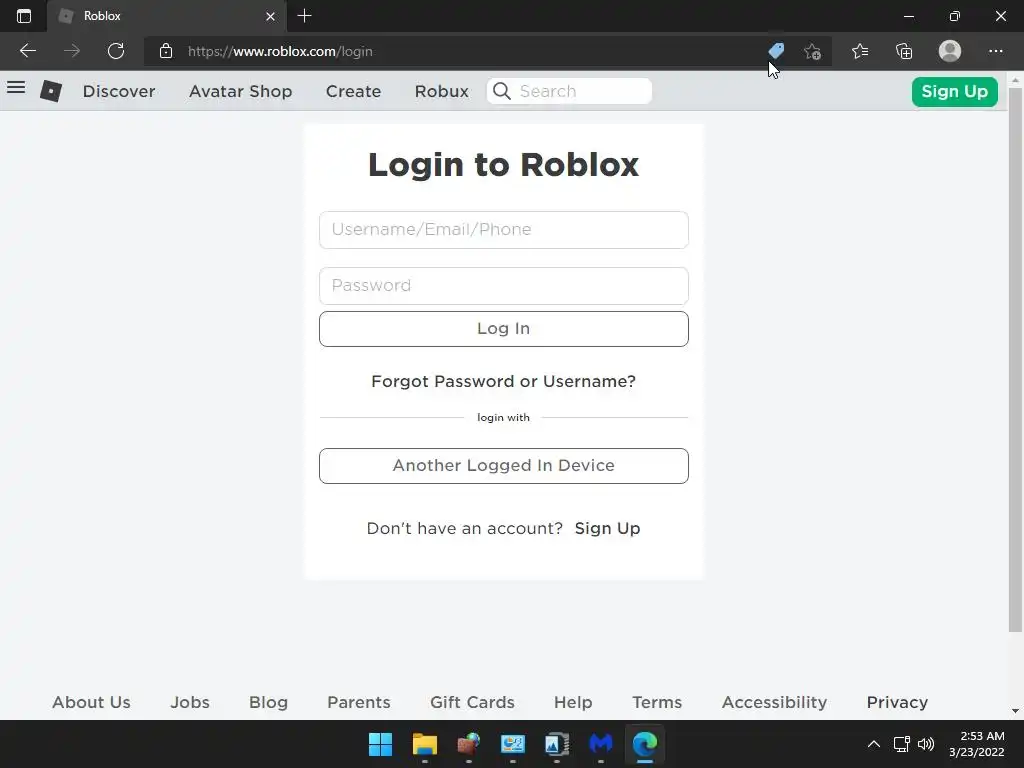Open Forgot Password or Username link

pos(504,381)
